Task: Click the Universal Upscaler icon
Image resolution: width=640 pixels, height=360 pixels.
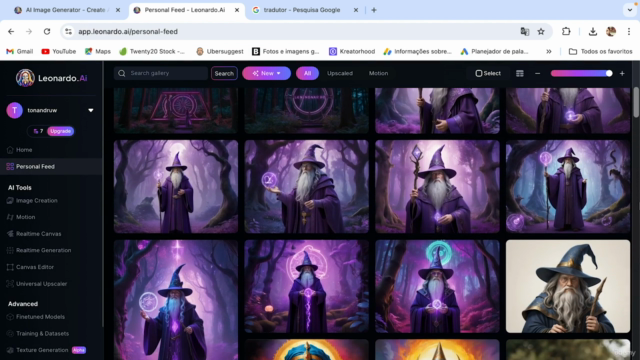Action: pyautogui.click(x=10, y=284)
